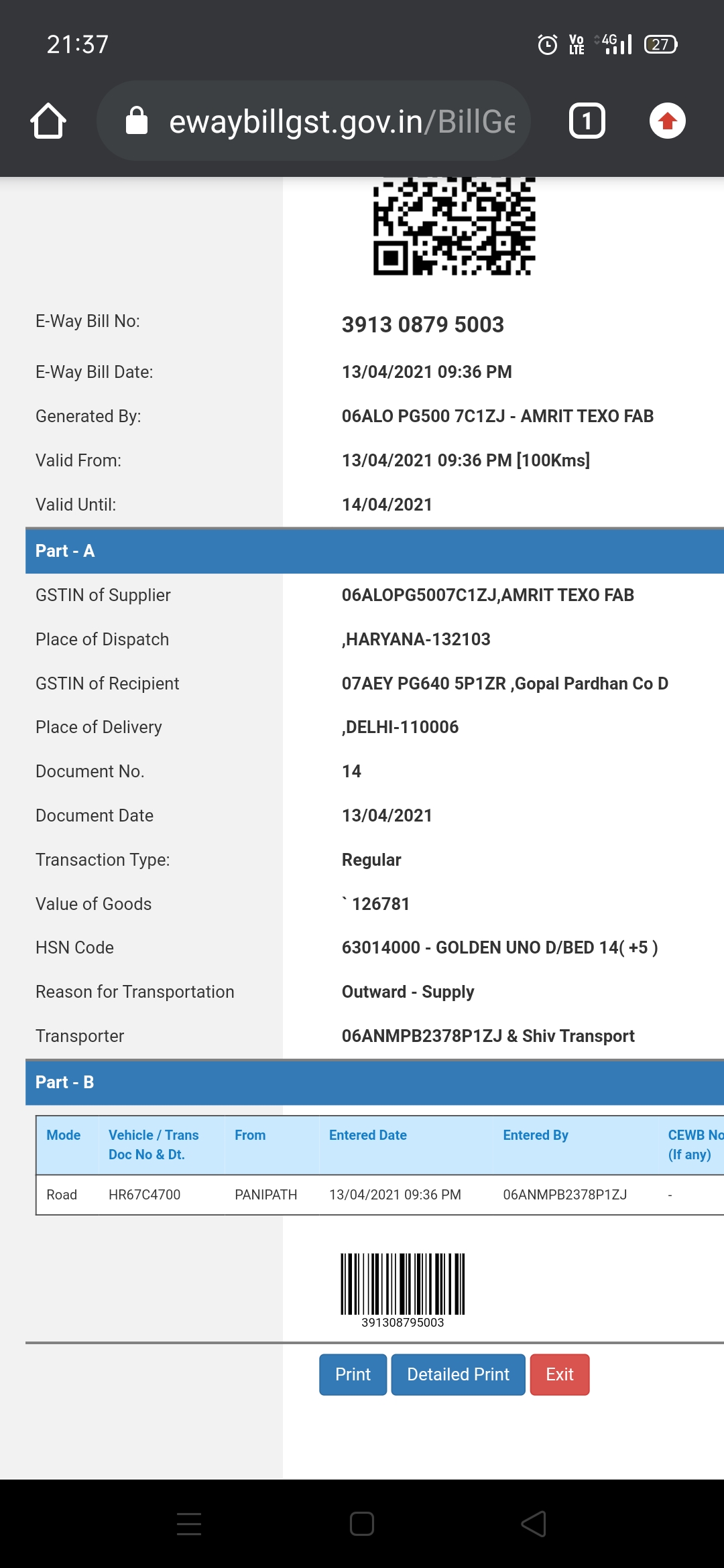Select the Part - B section header

[375, 1082]
